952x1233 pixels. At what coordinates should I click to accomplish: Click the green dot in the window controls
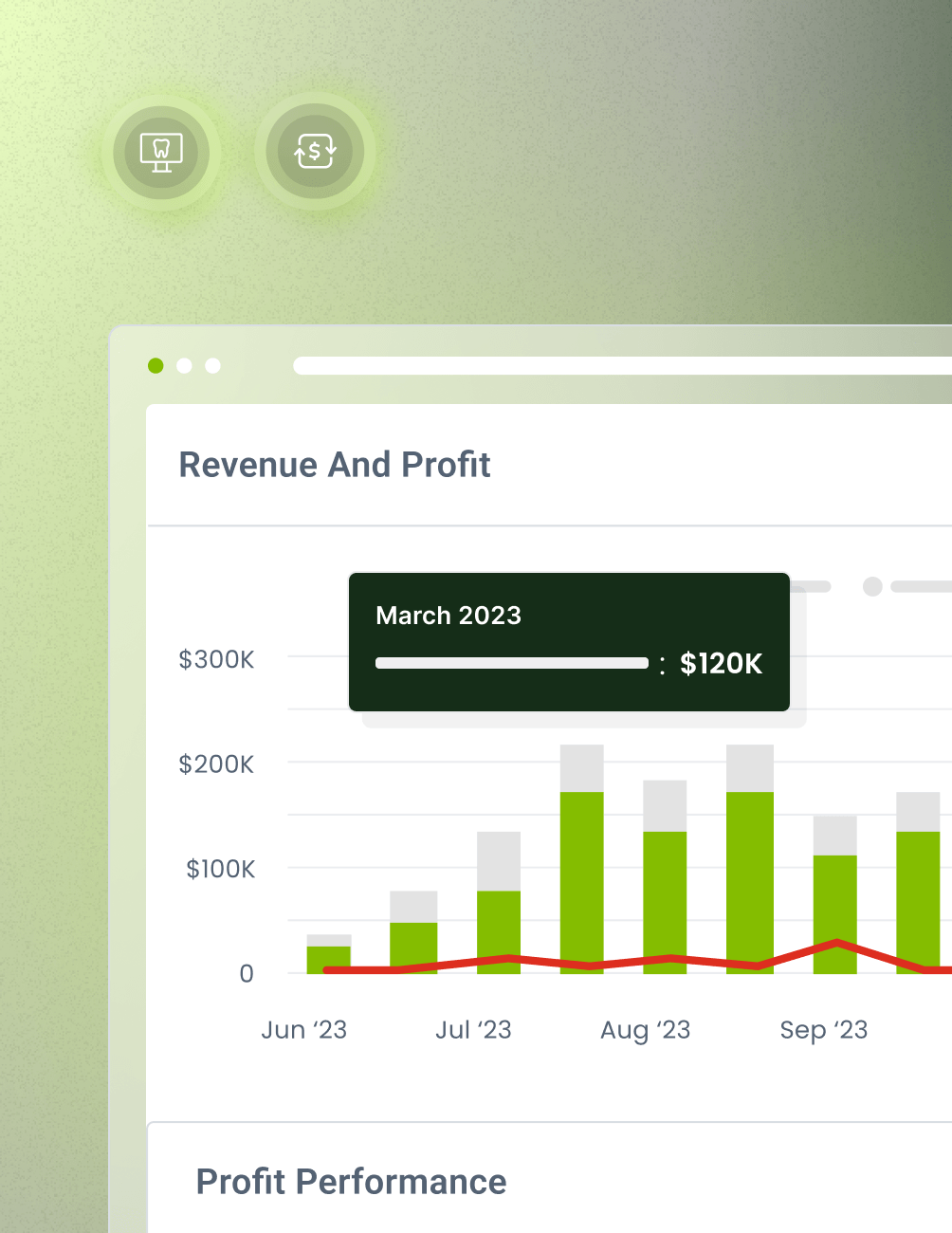[155, 366]
